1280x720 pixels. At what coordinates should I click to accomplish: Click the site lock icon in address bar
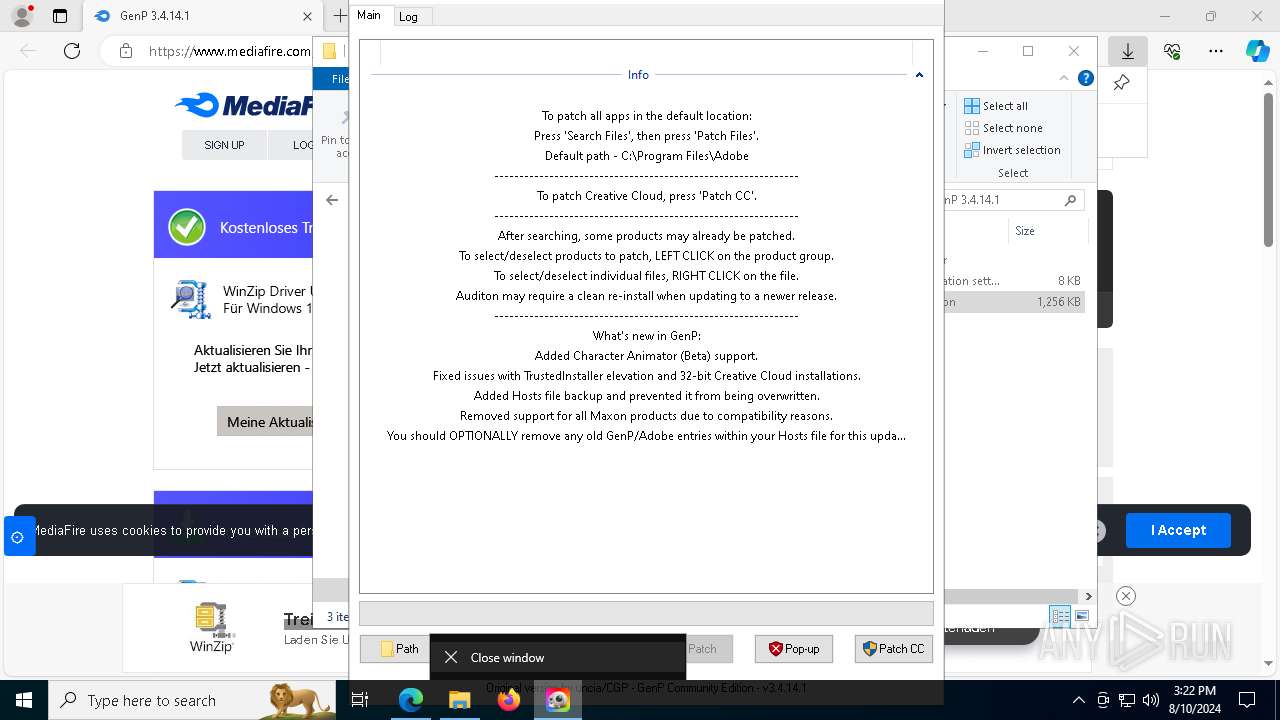coord(125,51)
